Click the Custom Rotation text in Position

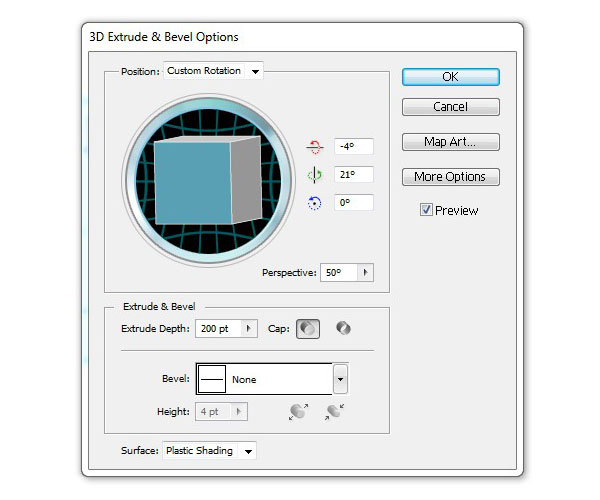[x=204, y=71]
